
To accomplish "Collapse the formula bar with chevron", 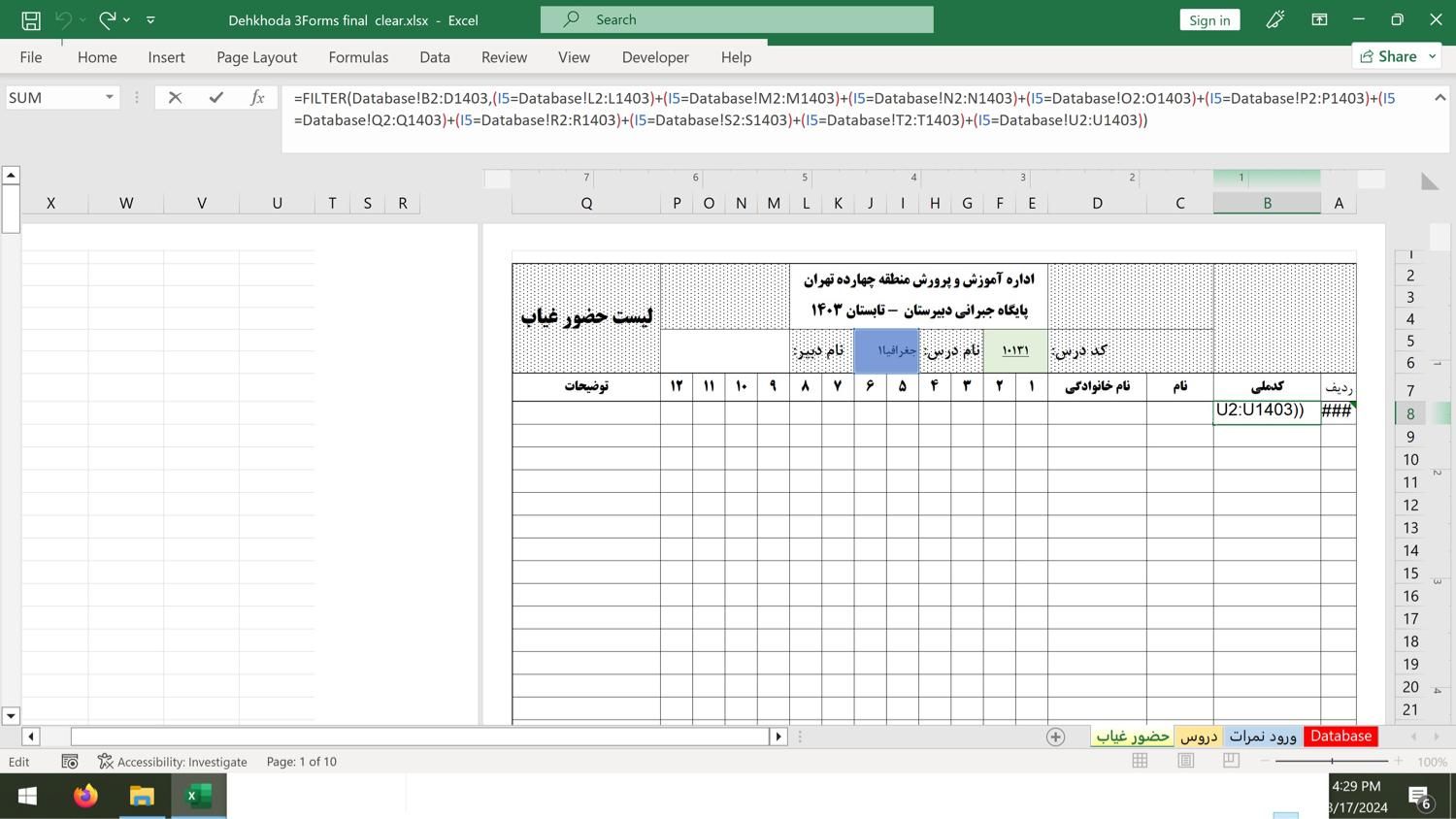I will [1439, 97].
